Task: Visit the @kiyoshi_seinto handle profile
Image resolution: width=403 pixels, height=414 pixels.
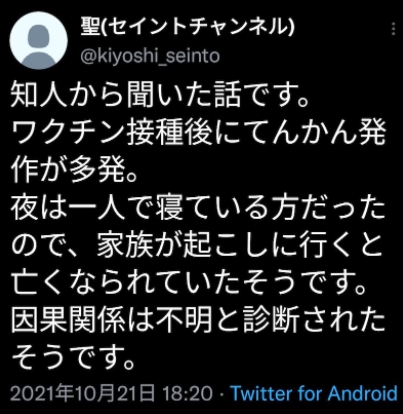Action: click(x=150, y=56)
